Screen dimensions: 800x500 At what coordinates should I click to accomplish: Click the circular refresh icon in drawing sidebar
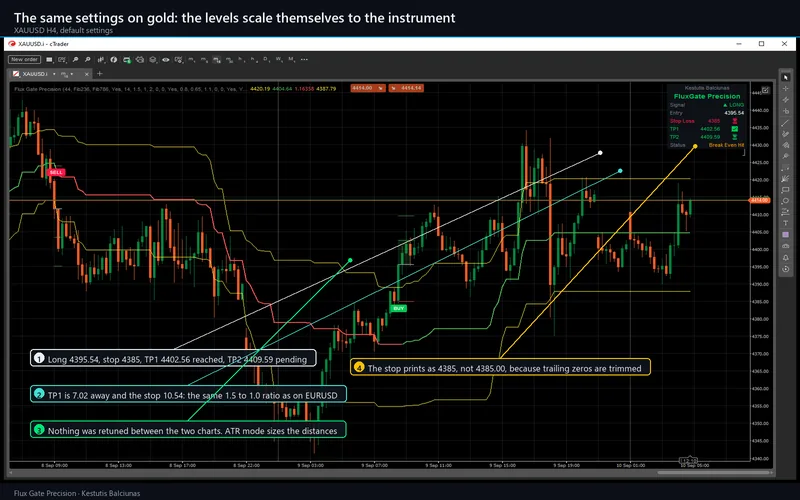tap(785, 268)
